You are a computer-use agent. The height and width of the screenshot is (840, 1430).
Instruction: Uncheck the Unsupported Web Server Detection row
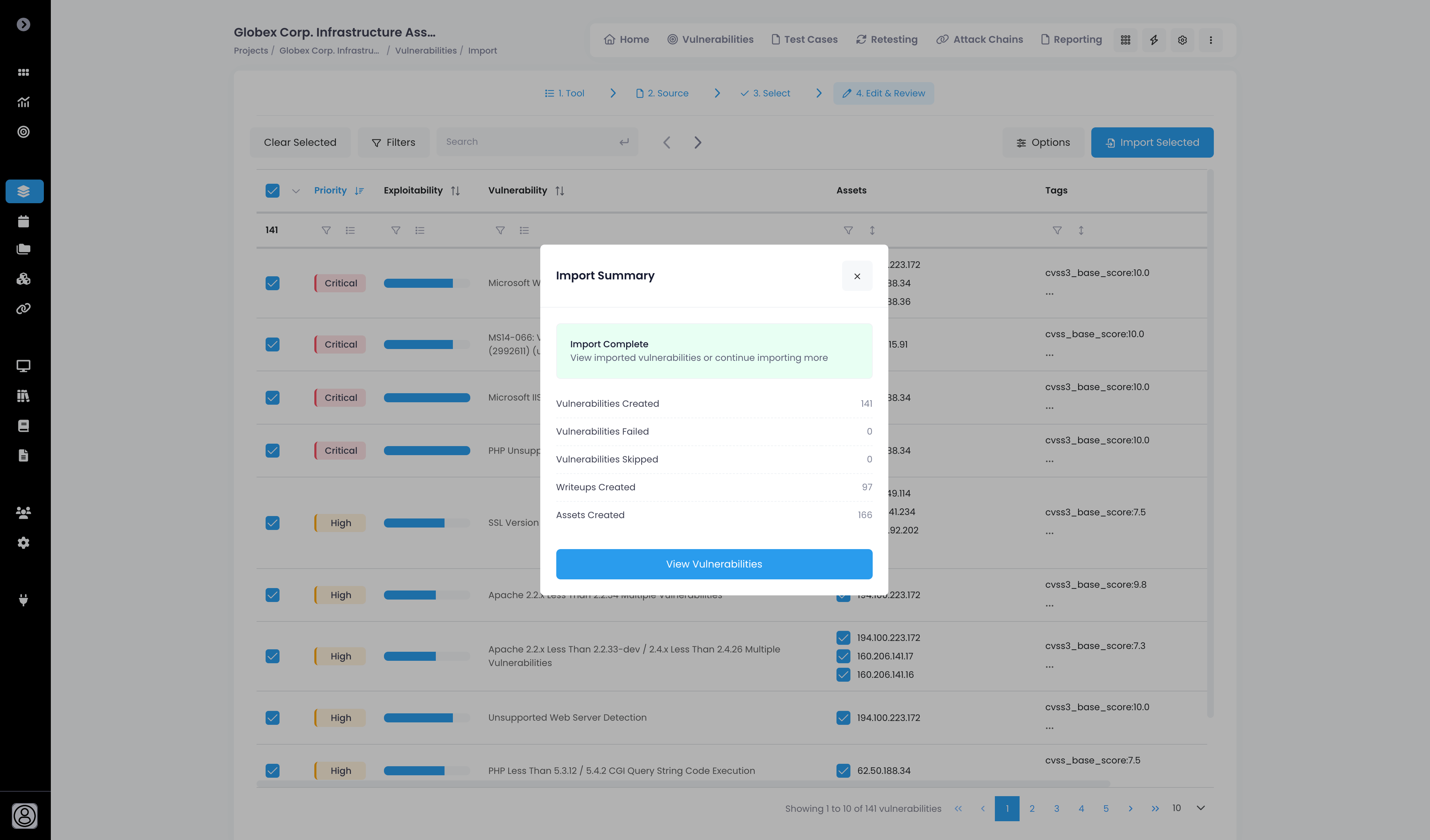click(272, 718)
